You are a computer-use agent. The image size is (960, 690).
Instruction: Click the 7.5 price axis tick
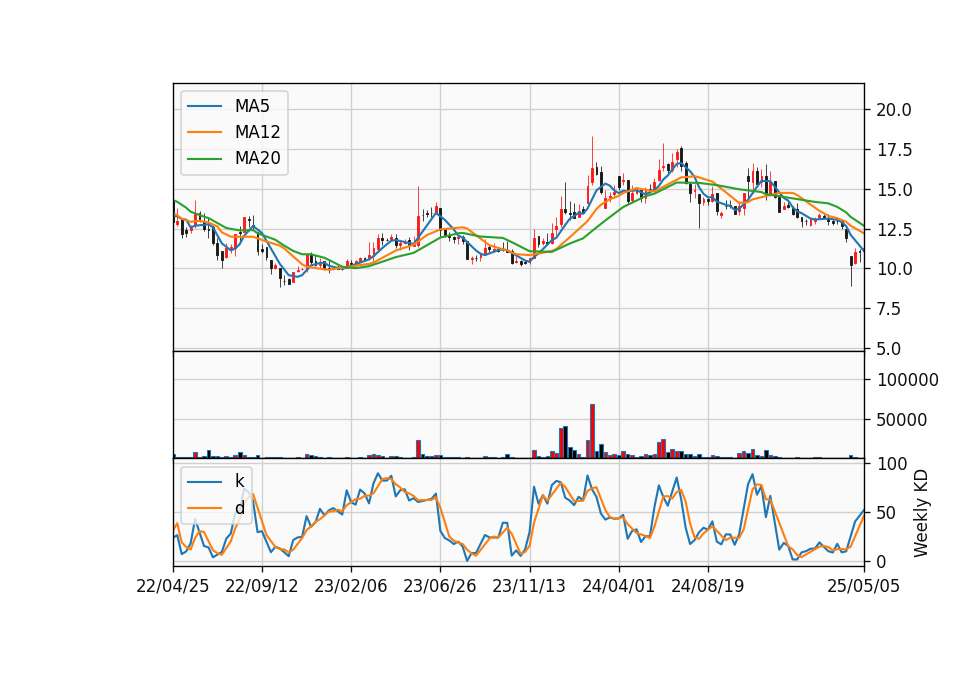pyautogui.click(x=889, y=309)
